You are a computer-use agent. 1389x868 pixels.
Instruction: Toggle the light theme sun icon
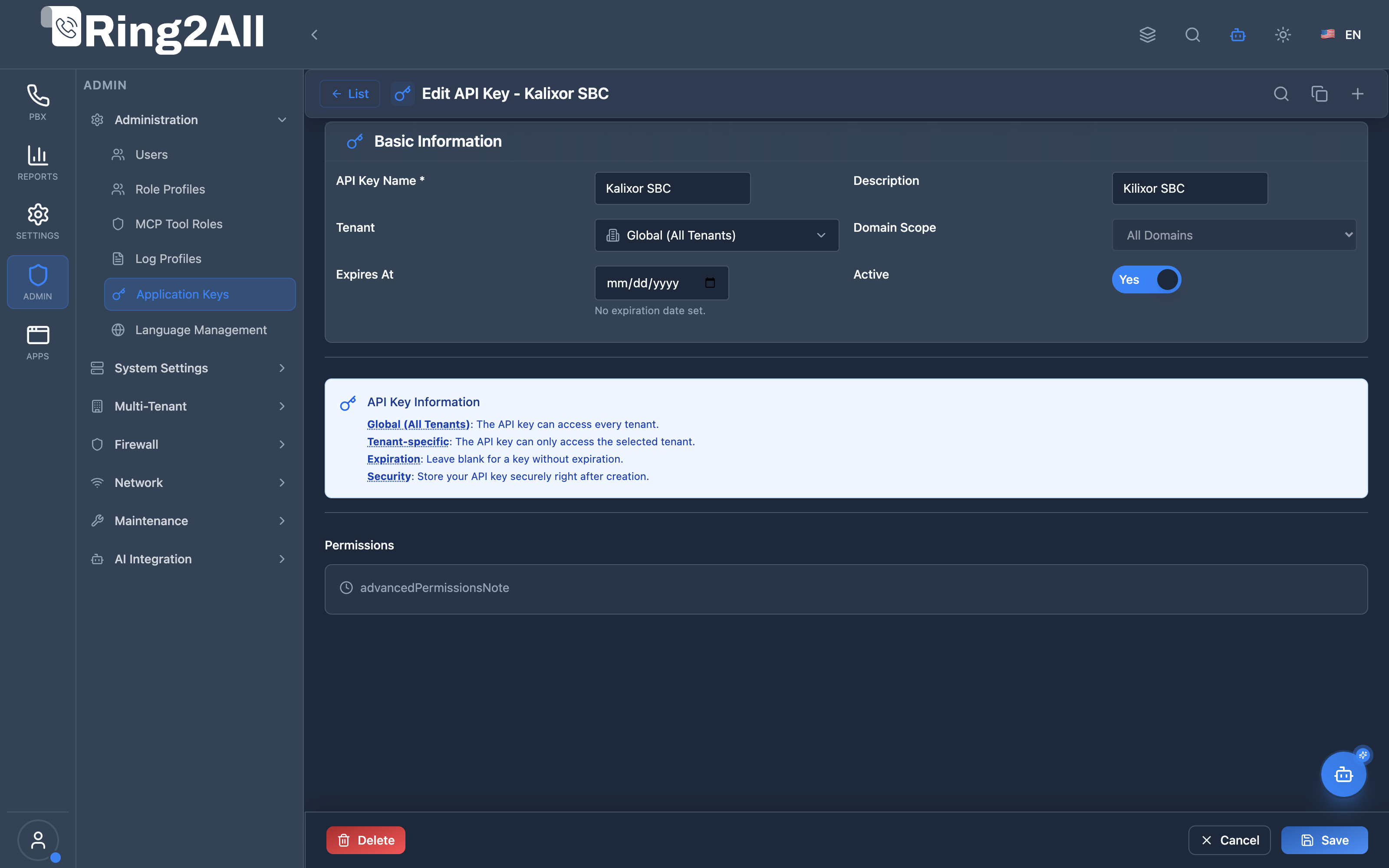coord(1283,34)
